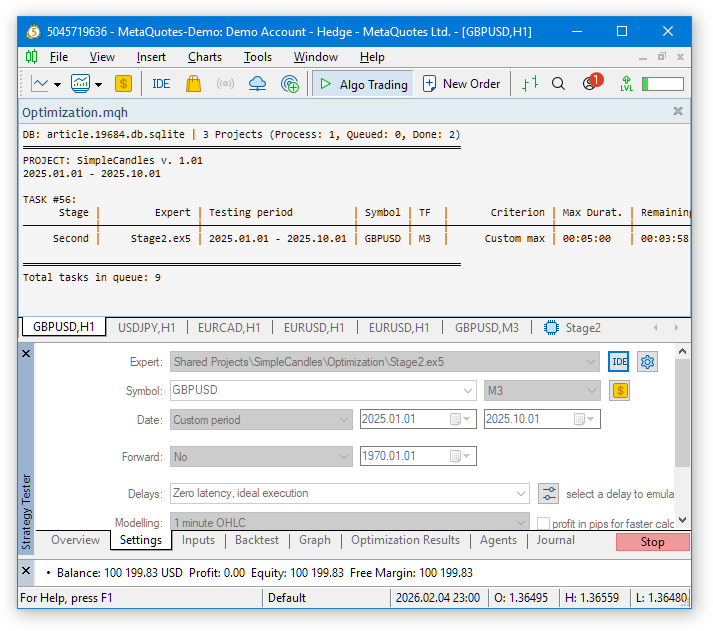Open the Insert menu

(151, 57)
